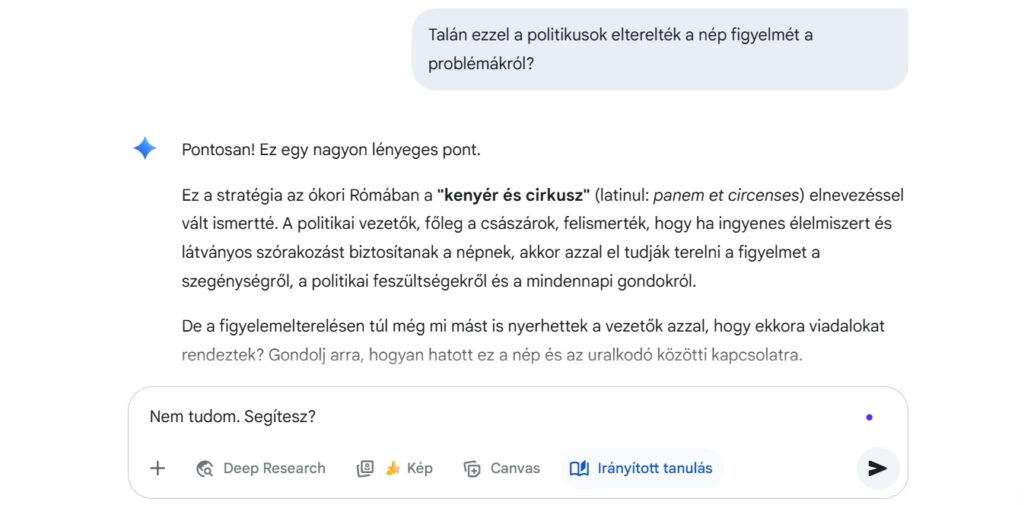The width and height of the screenshot is (1024, 505).
Task: Click the image icon beside Kép
Action: tap(365, 468)
